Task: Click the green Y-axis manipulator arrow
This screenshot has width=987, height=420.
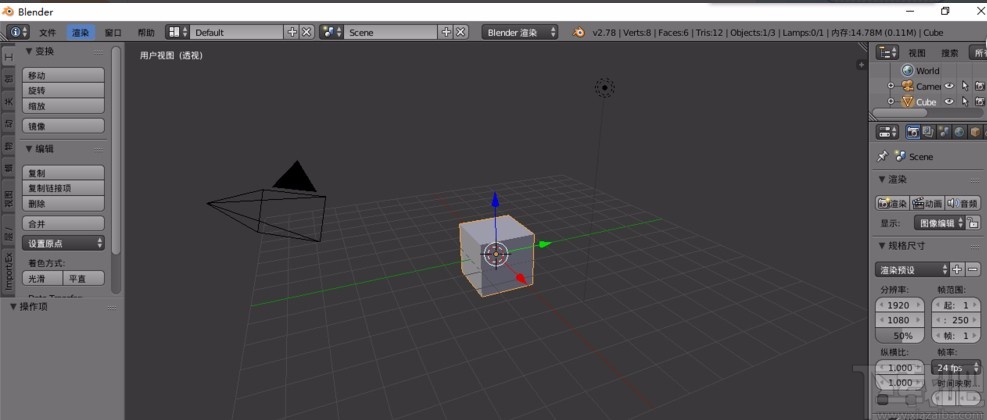Action: (x=545, y=244)
